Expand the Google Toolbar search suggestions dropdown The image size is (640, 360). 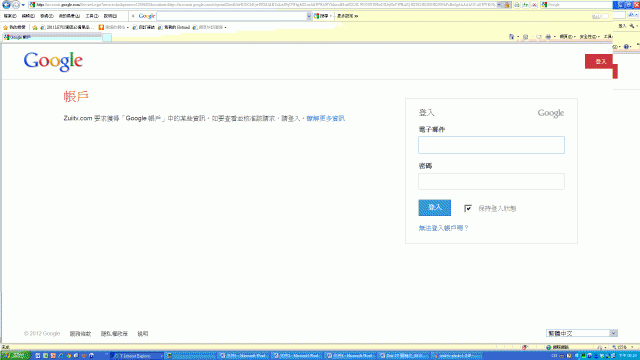pos(309,16)
